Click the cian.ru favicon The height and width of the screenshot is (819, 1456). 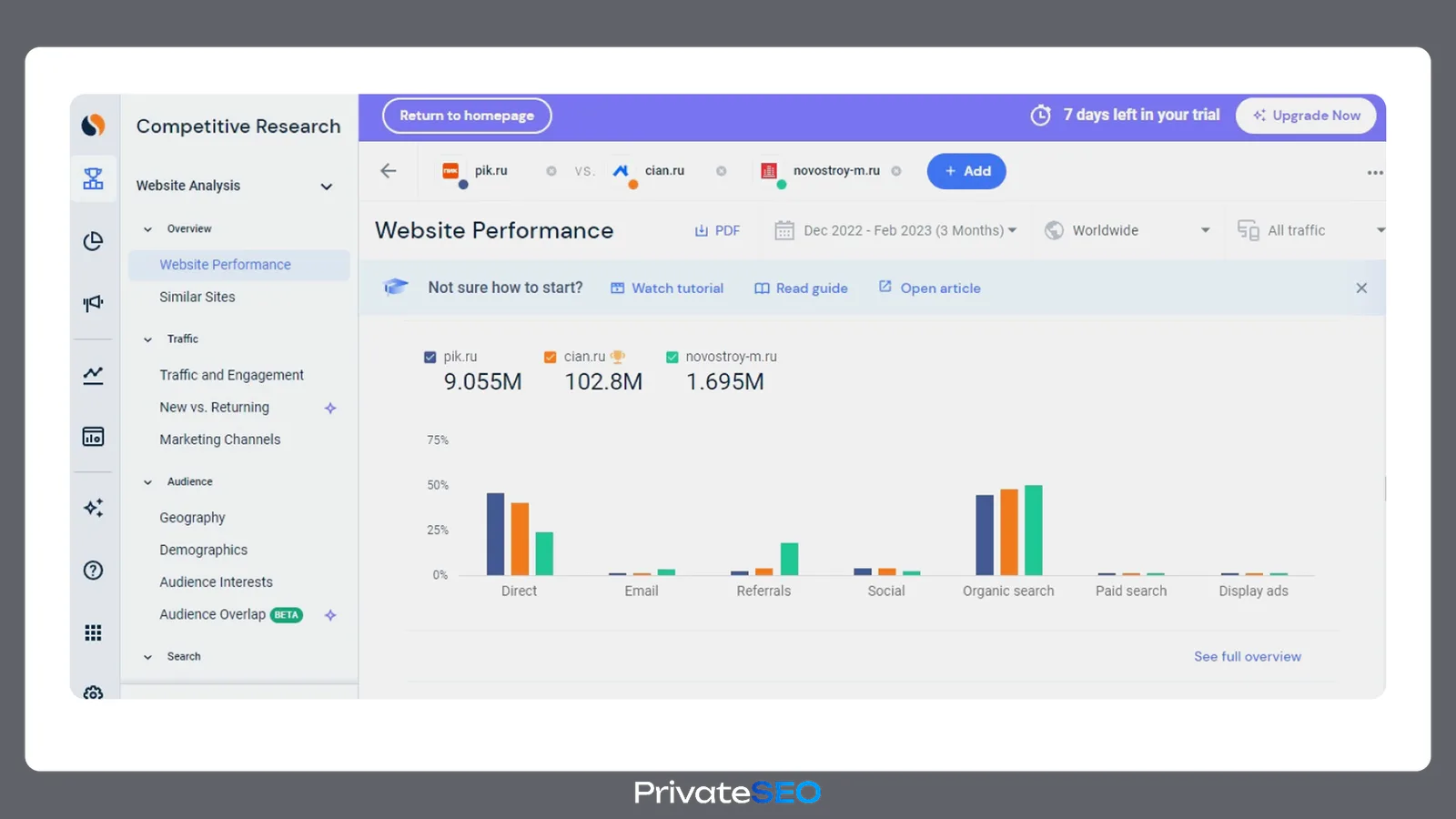621,170
